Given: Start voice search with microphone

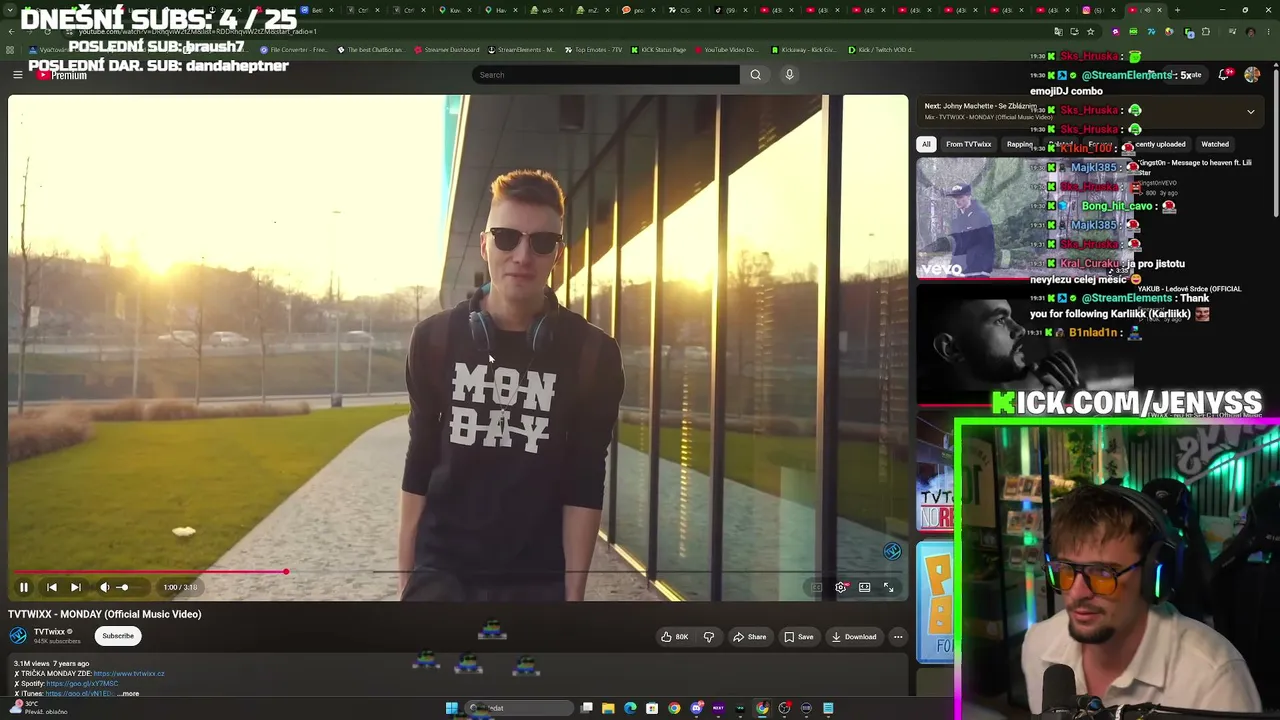Looking at the screenshot, I should pyautogui.click(x=789, y=75).
